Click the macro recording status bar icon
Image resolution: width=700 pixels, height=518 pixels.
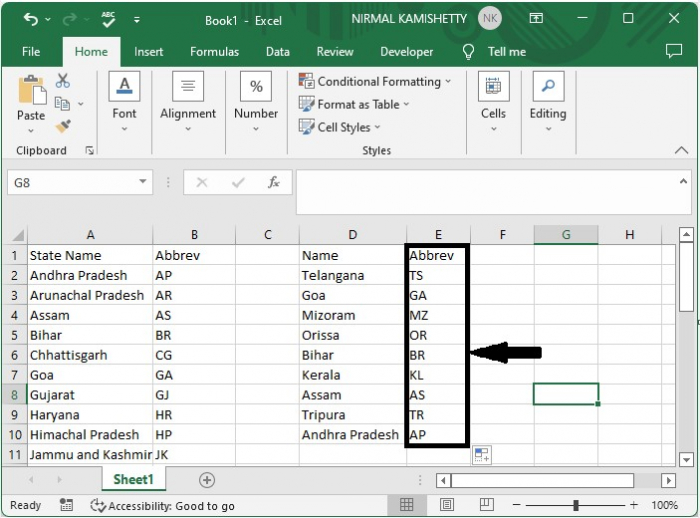(x=66, y=505)
